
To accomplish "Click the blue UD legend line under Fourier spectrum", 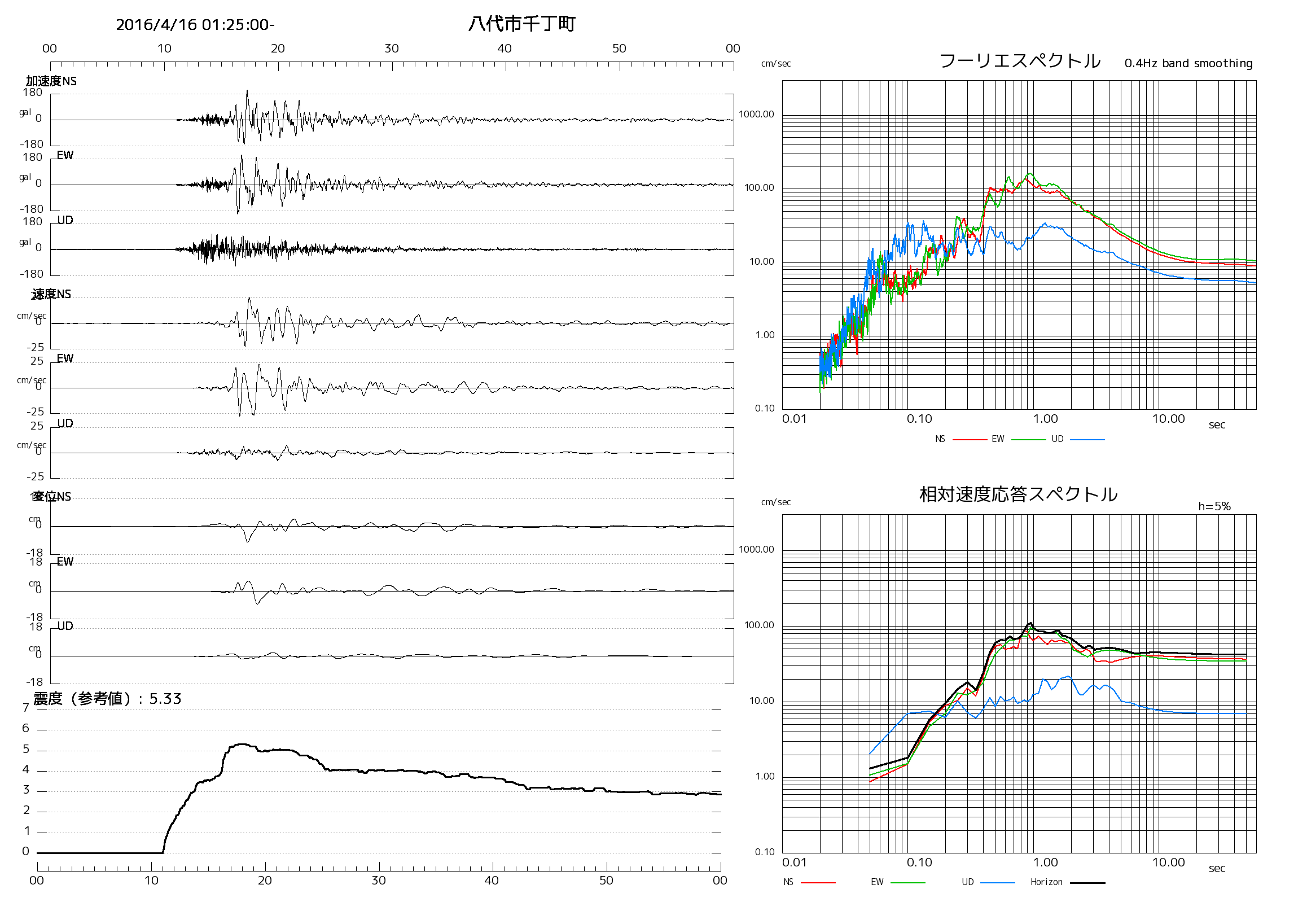I will click(1087, 440).
